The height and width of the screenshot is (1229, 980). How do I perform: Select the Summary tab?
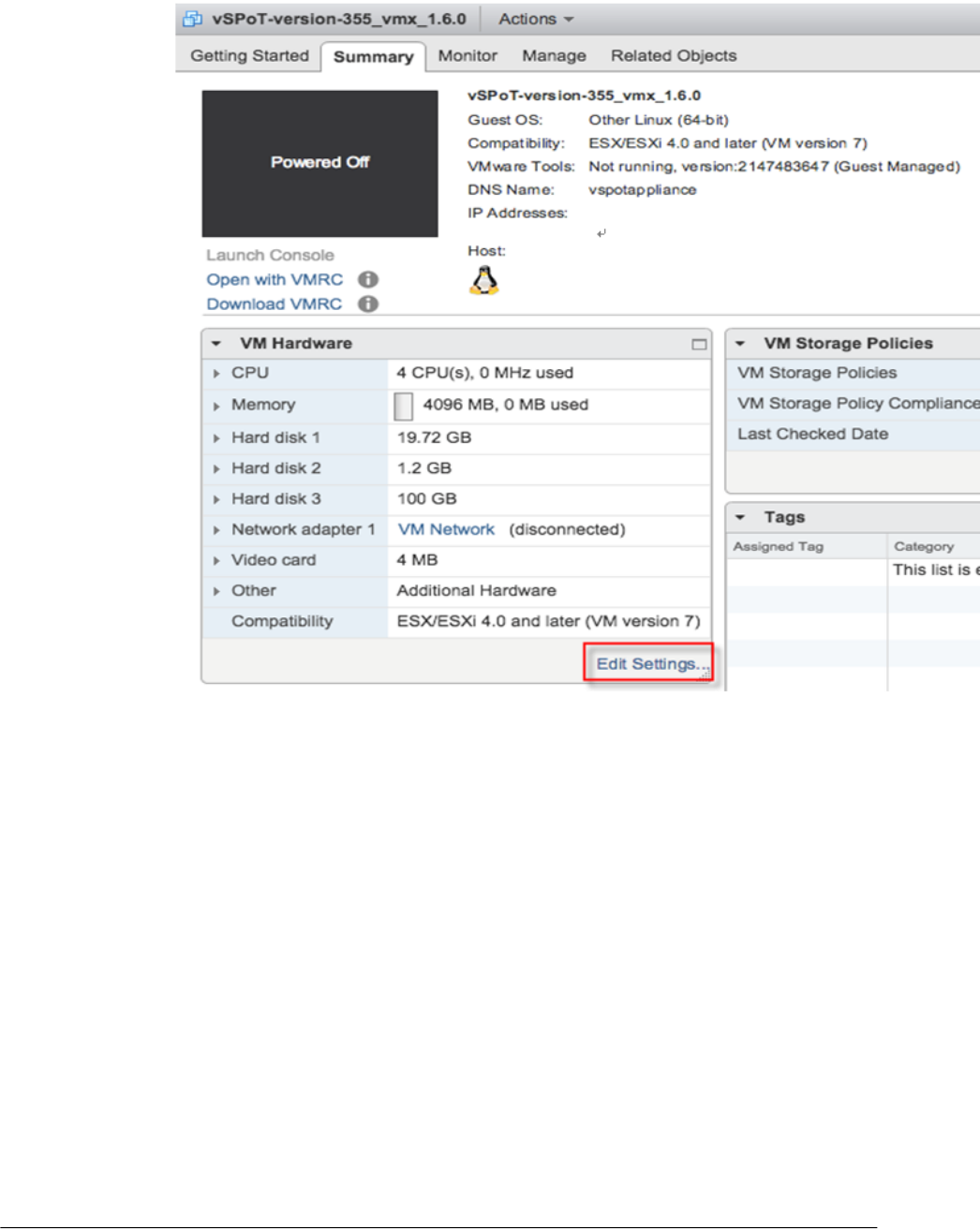point(373,56)
